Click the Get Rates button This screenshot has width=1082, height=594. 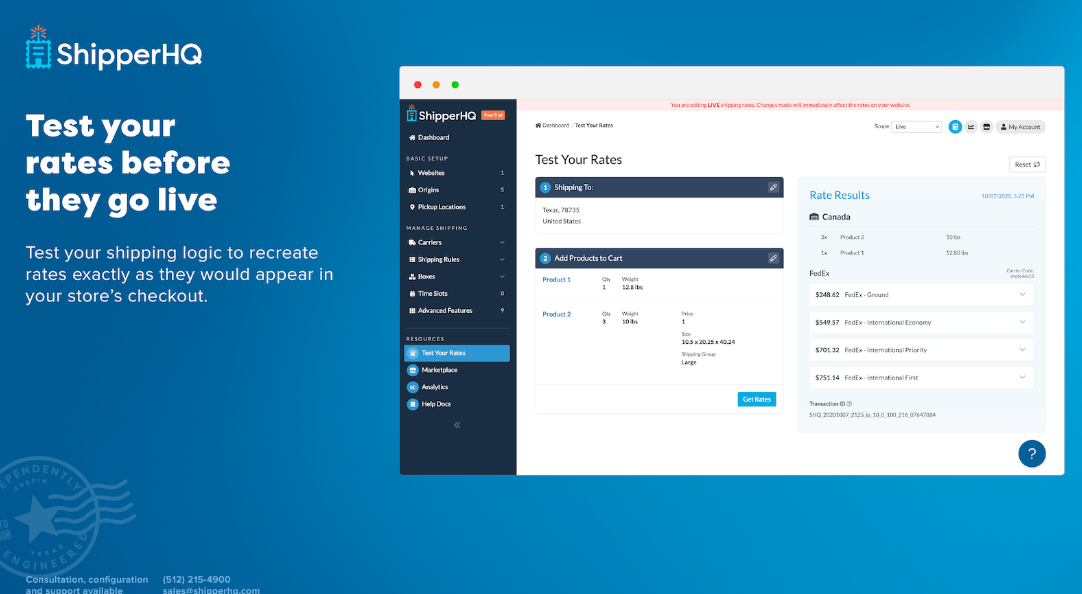(757, 399)
